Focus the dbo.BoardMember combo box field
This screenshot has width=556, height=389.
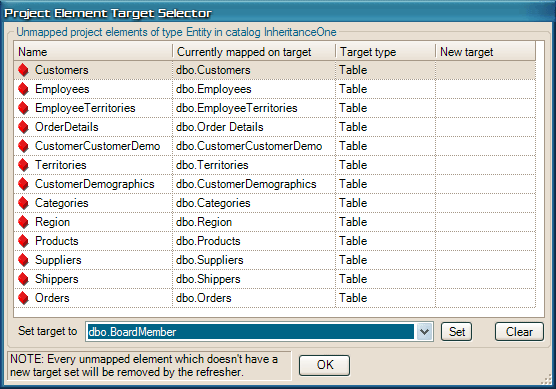[x=250, y=332]
